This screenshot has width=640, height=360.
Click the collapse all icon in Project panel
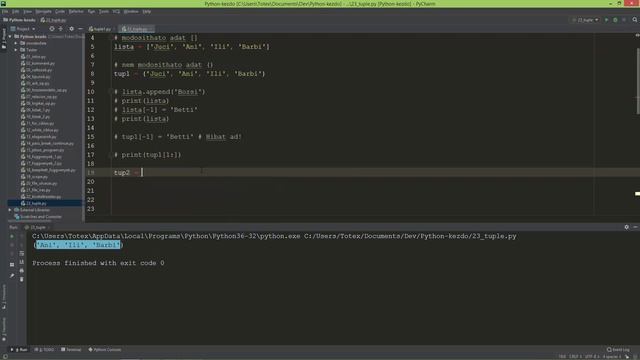[61, 29]
